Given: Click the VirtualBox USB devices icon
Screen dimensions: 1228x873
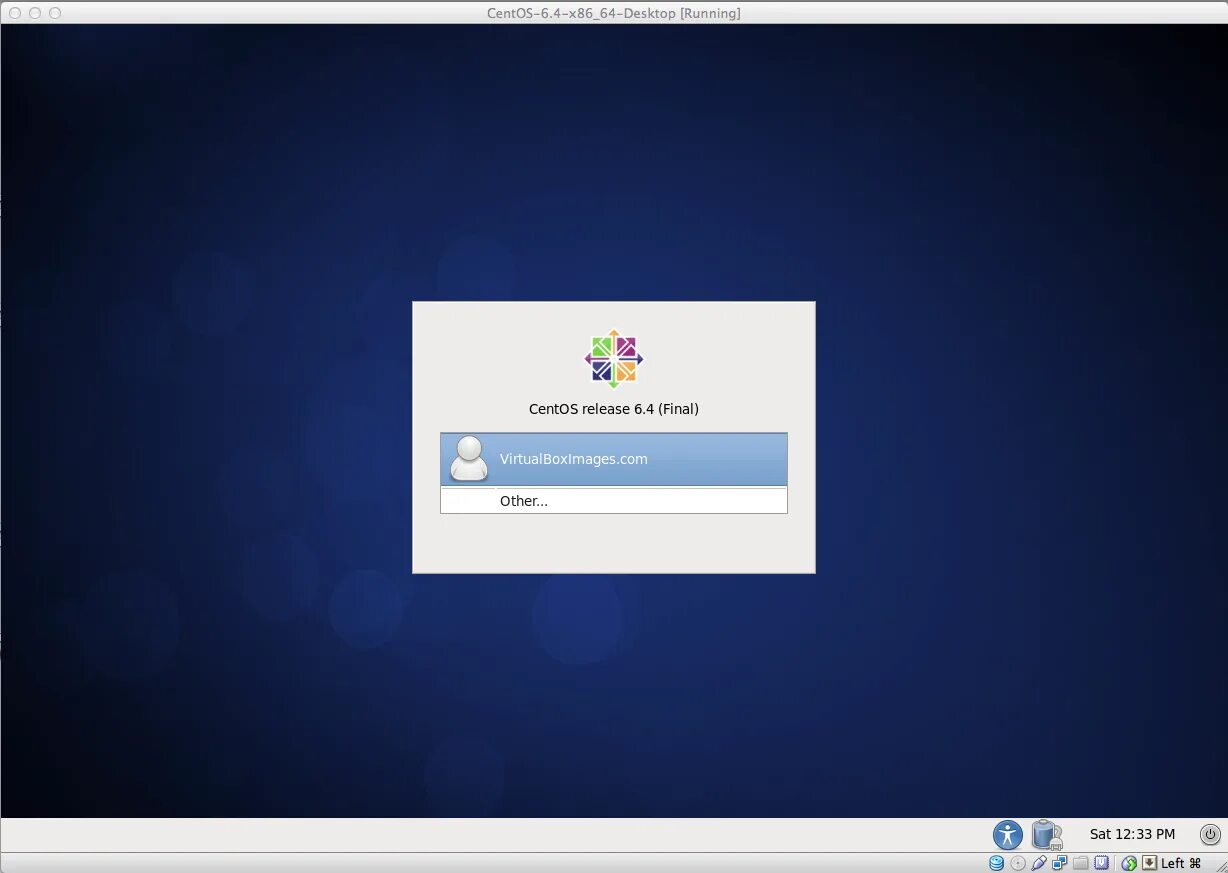Looking at the screenshot, I should (x=1039, y=863).
